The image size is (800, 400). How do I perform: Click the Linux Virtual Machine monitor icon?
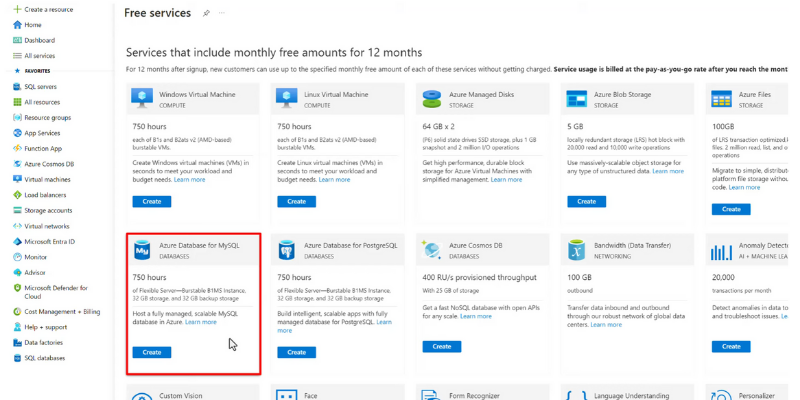click(x=287, y=98)
